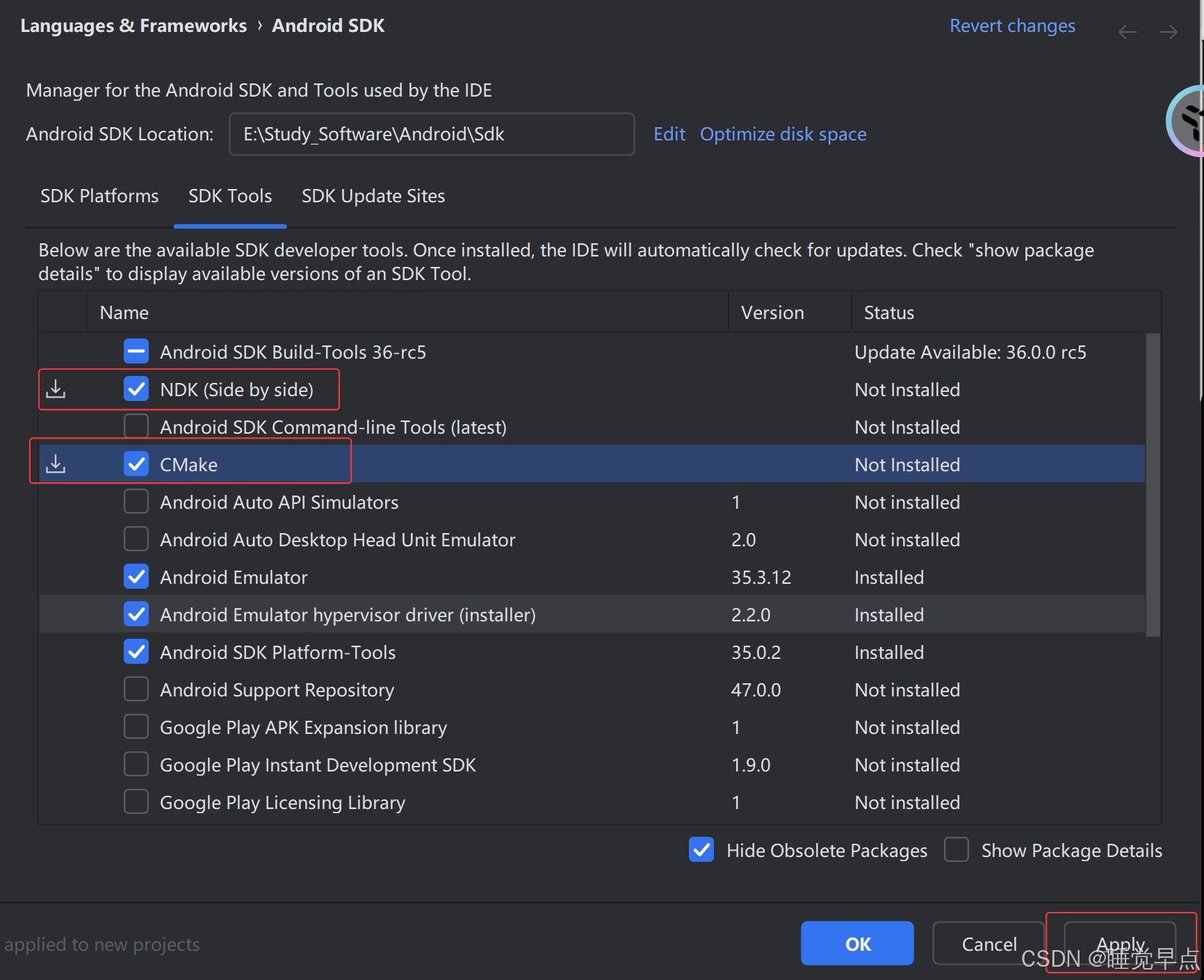
Task: Enable Android SDK Command-line Tools (latest)
Action: coord(136,426)
